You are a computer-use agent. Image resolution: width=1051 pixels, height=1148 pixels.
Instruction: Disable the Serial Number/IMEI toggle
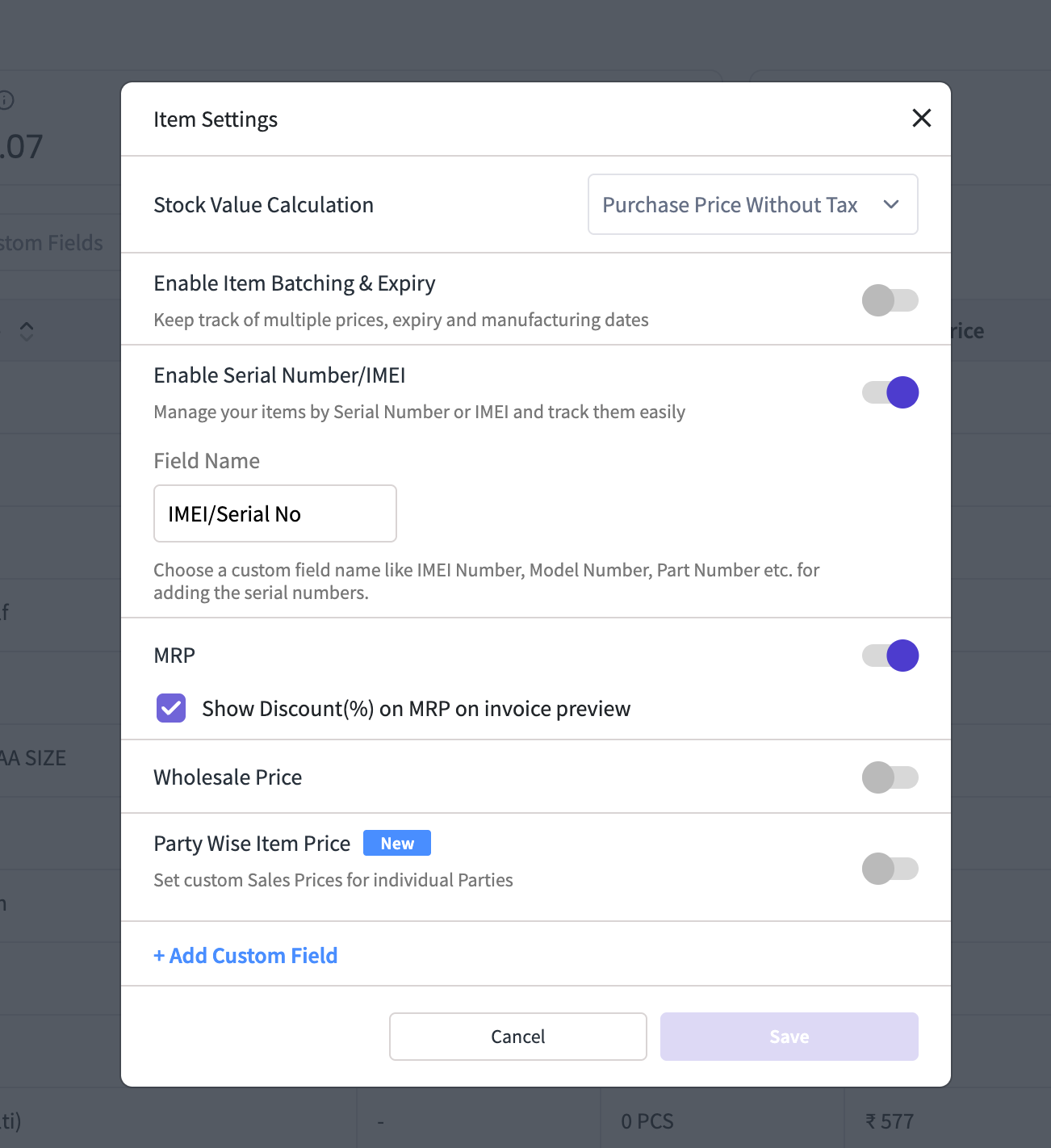[890, 392]
